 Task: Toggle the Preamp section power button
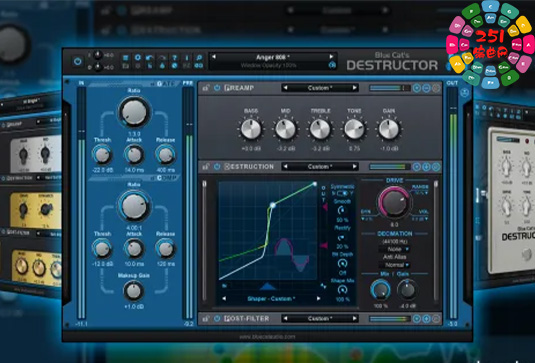[217, 88]
